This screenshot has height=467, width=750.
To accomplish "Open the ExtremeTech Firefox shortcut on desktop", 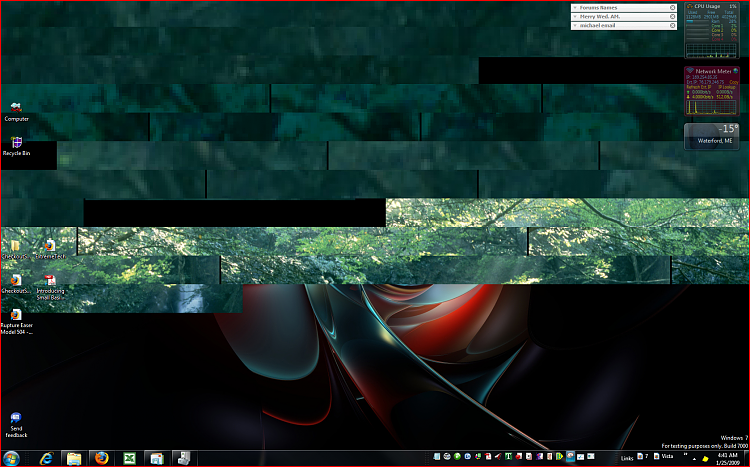I will tap(50, 250).
